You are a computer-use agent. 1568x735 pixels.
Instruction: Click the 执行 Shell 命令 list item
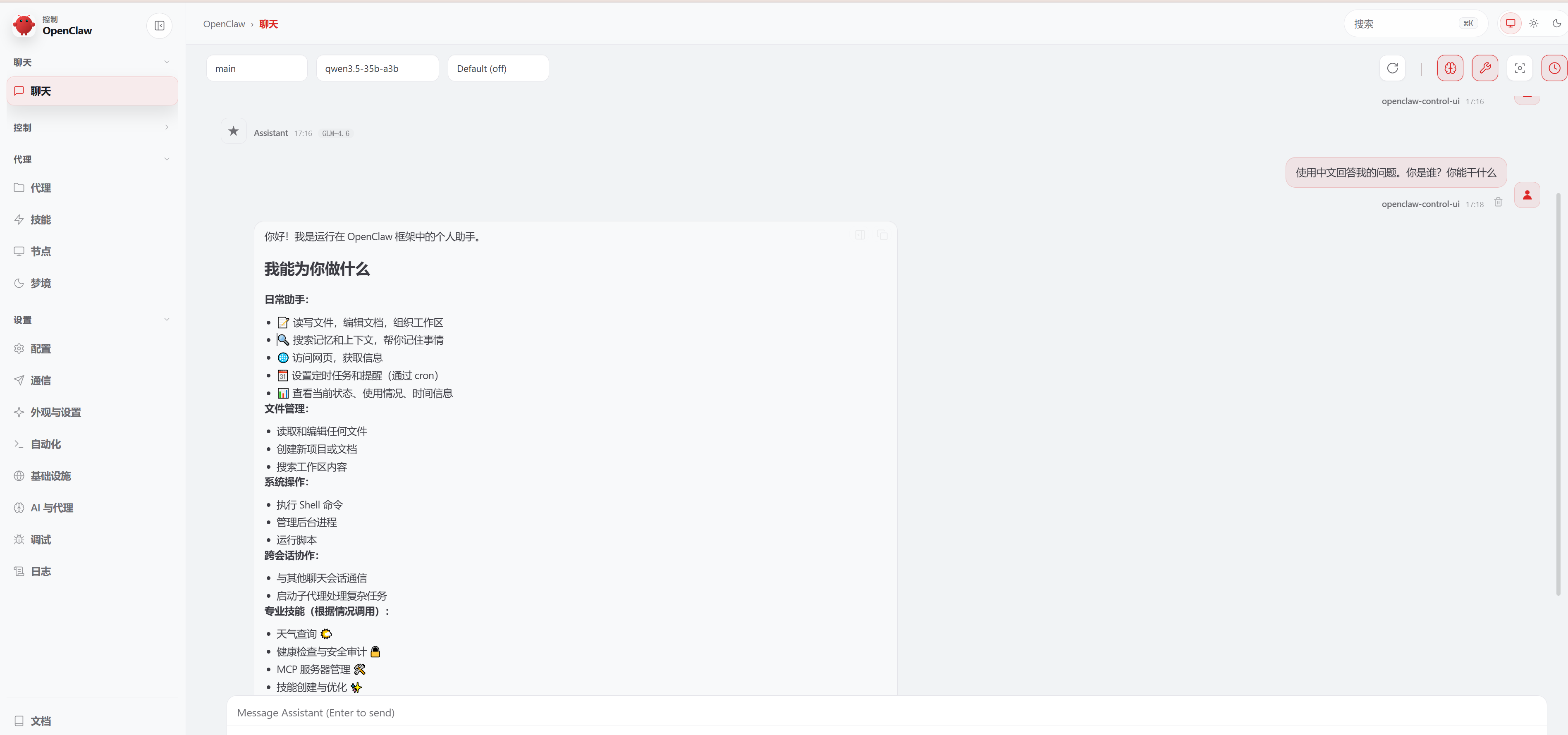click(x=310, y=504)
